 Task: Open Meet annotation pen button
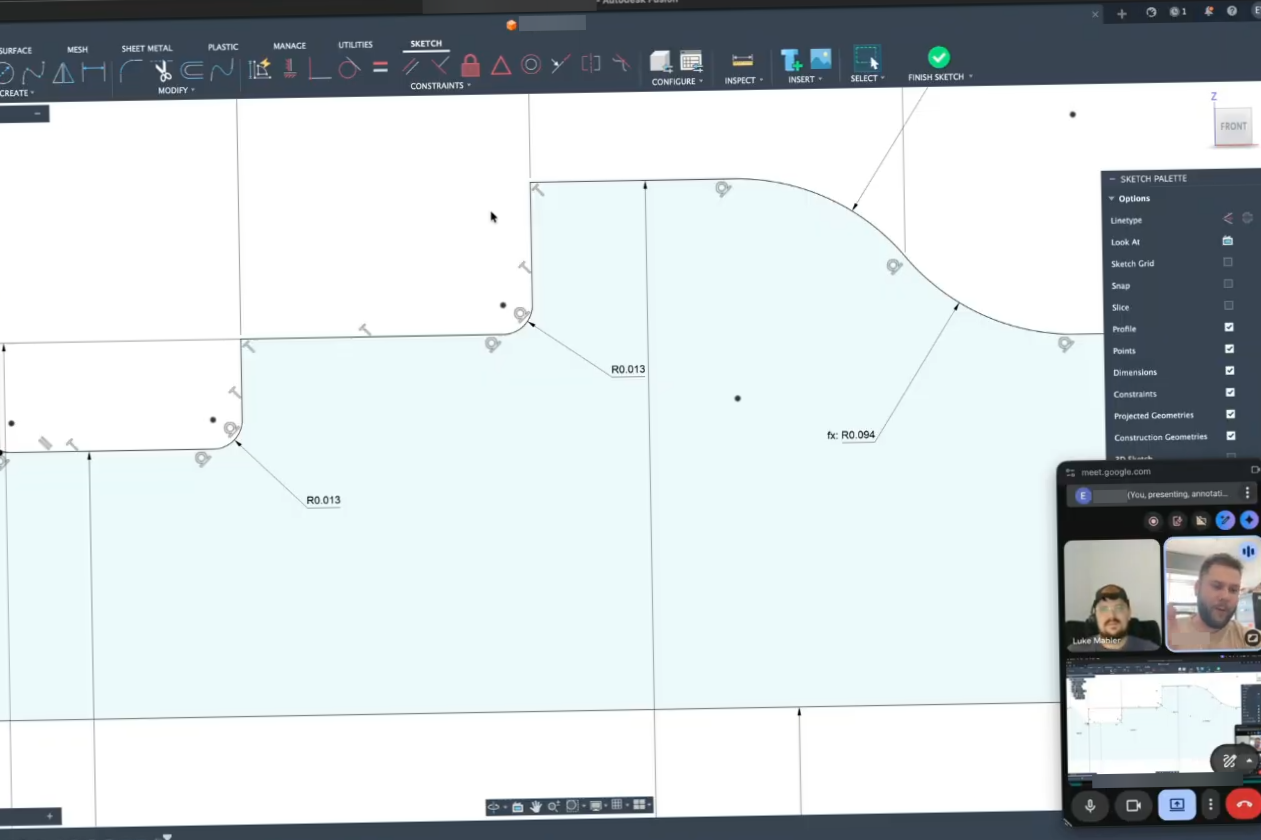pos(1229,761)
